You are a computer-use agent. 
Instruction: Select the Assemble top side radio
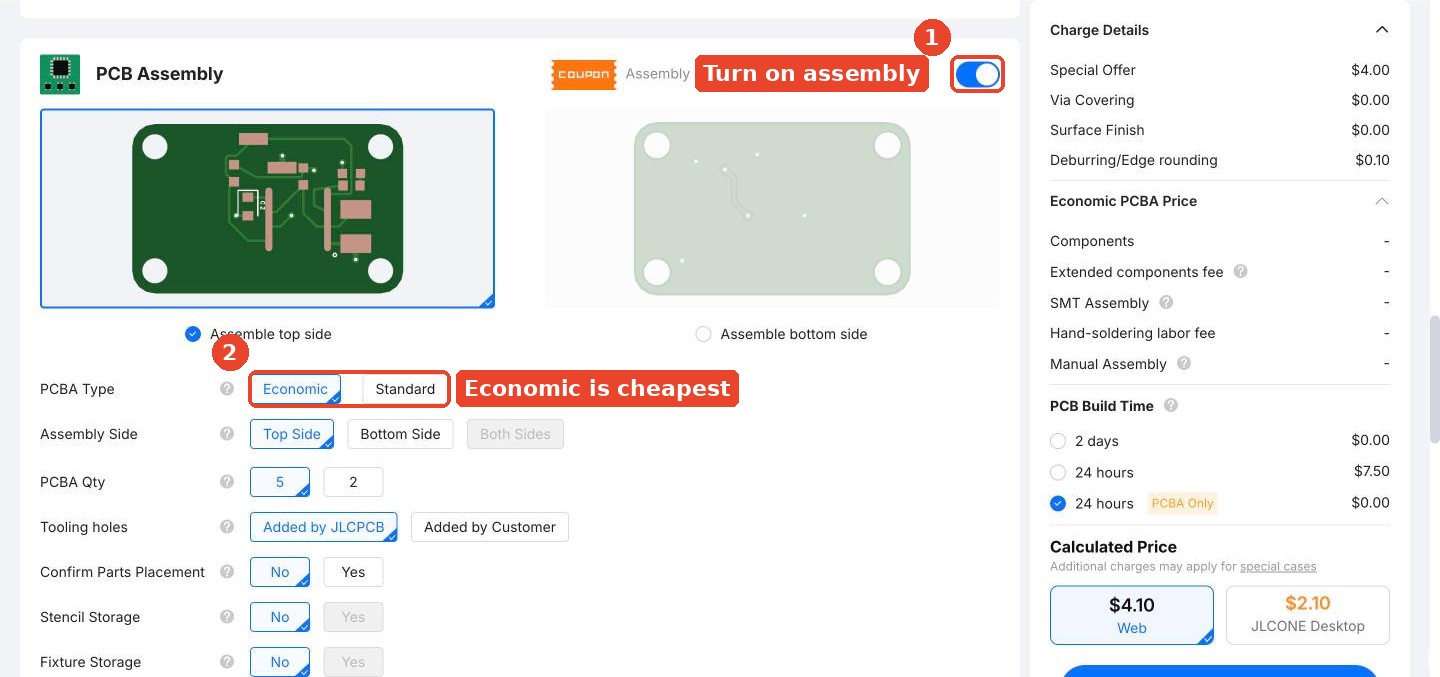[x=193, y=334]
